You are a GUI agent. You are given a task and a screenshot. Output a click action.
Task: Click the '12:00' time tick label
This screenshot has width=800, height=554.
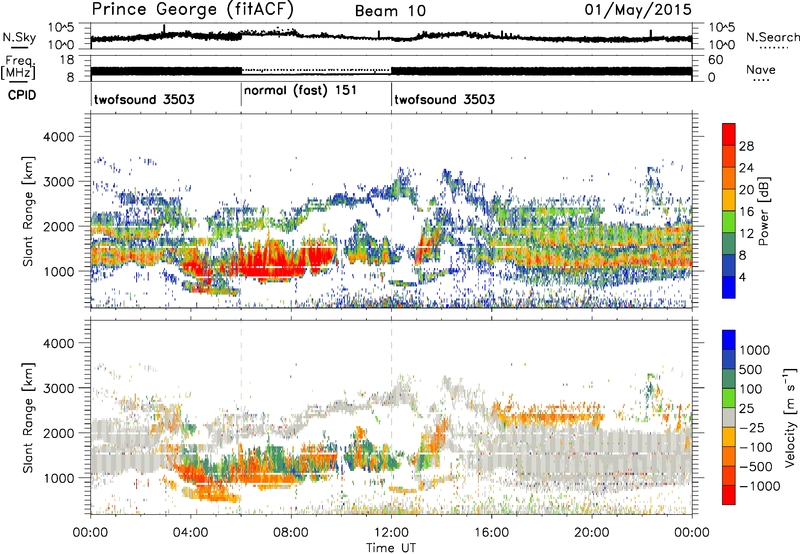tap(391, 533)
